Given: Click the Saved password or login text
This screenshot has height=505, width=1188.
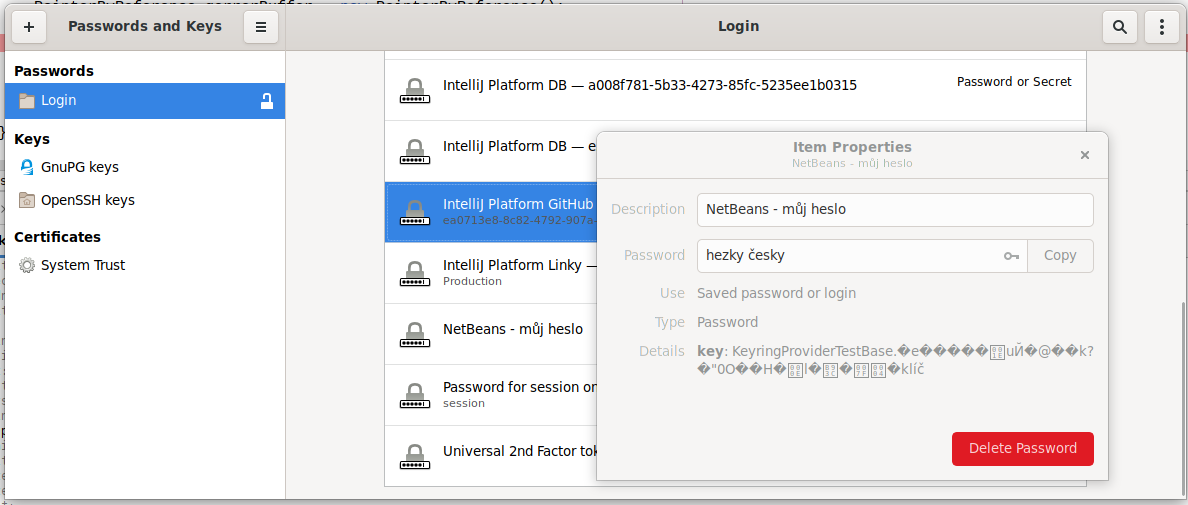Looking at the screenshot, I should tap(777, 293).
